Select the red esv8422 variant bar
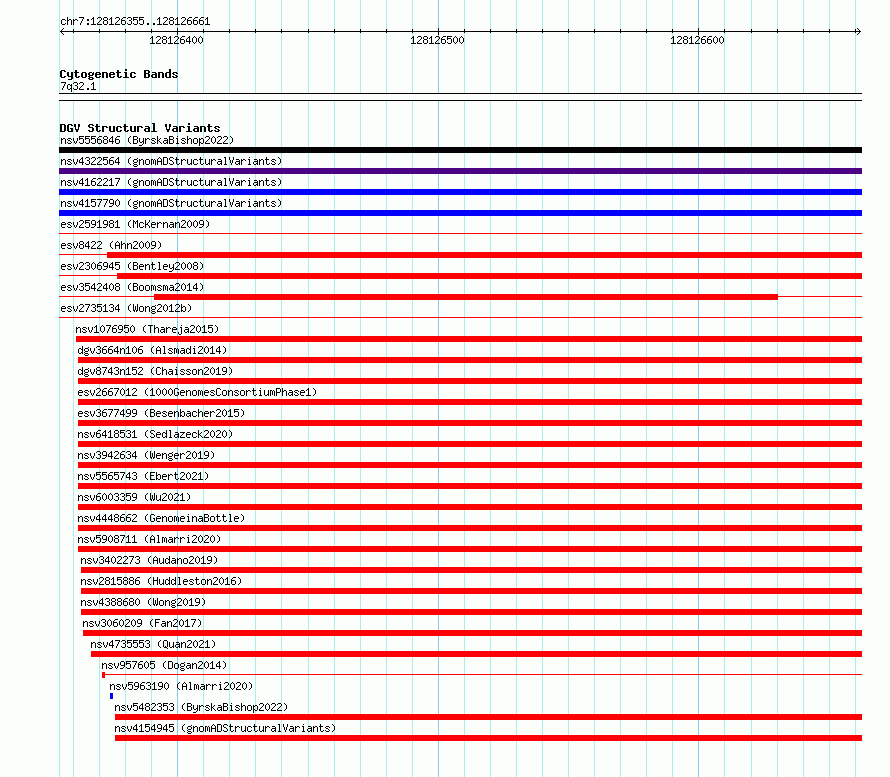890x777 pixels. [x=485, y=255]
